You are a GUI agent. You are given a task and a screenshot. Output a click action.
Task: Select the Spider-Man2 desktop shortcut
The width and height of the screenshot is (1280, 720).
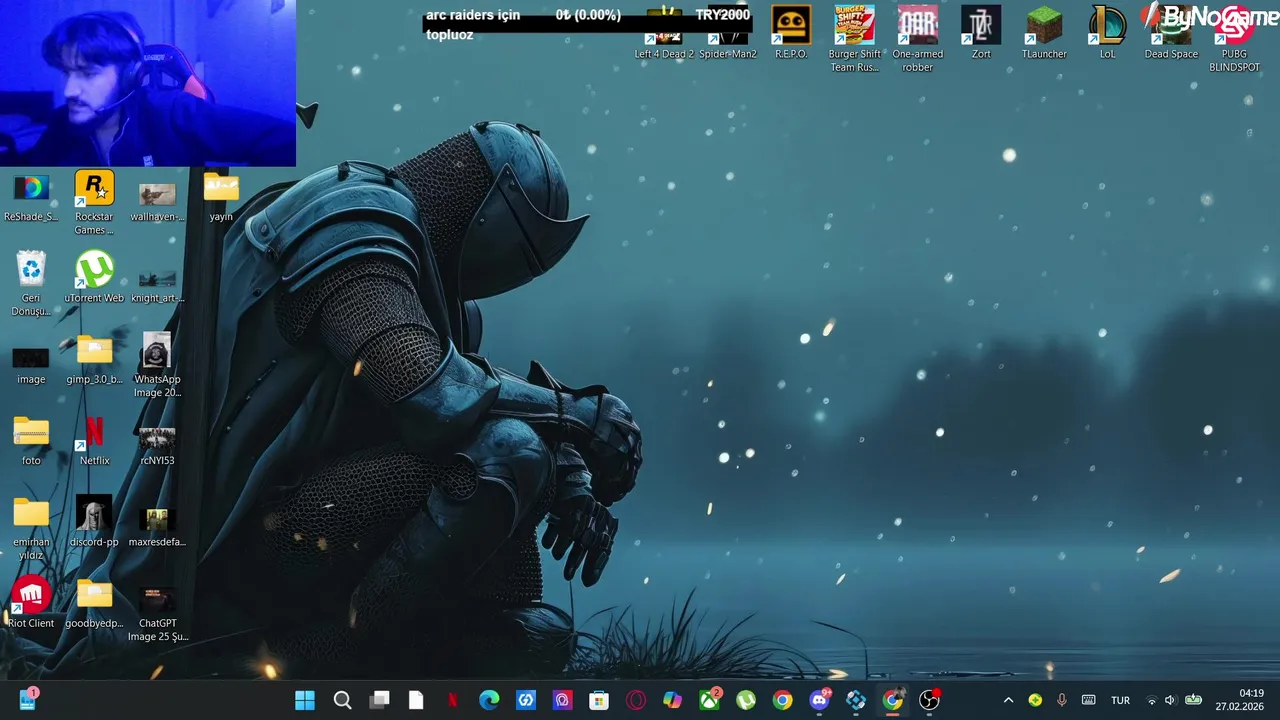728,33
